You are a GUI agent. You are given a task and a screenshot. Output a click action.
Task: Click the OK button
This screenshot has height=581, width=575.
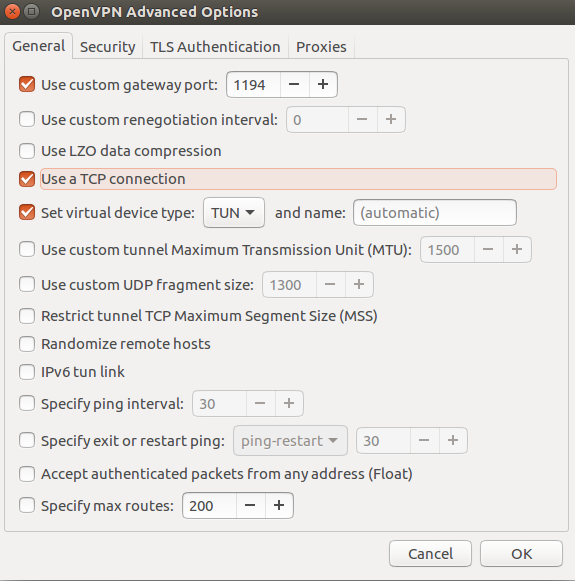[521, 554]
